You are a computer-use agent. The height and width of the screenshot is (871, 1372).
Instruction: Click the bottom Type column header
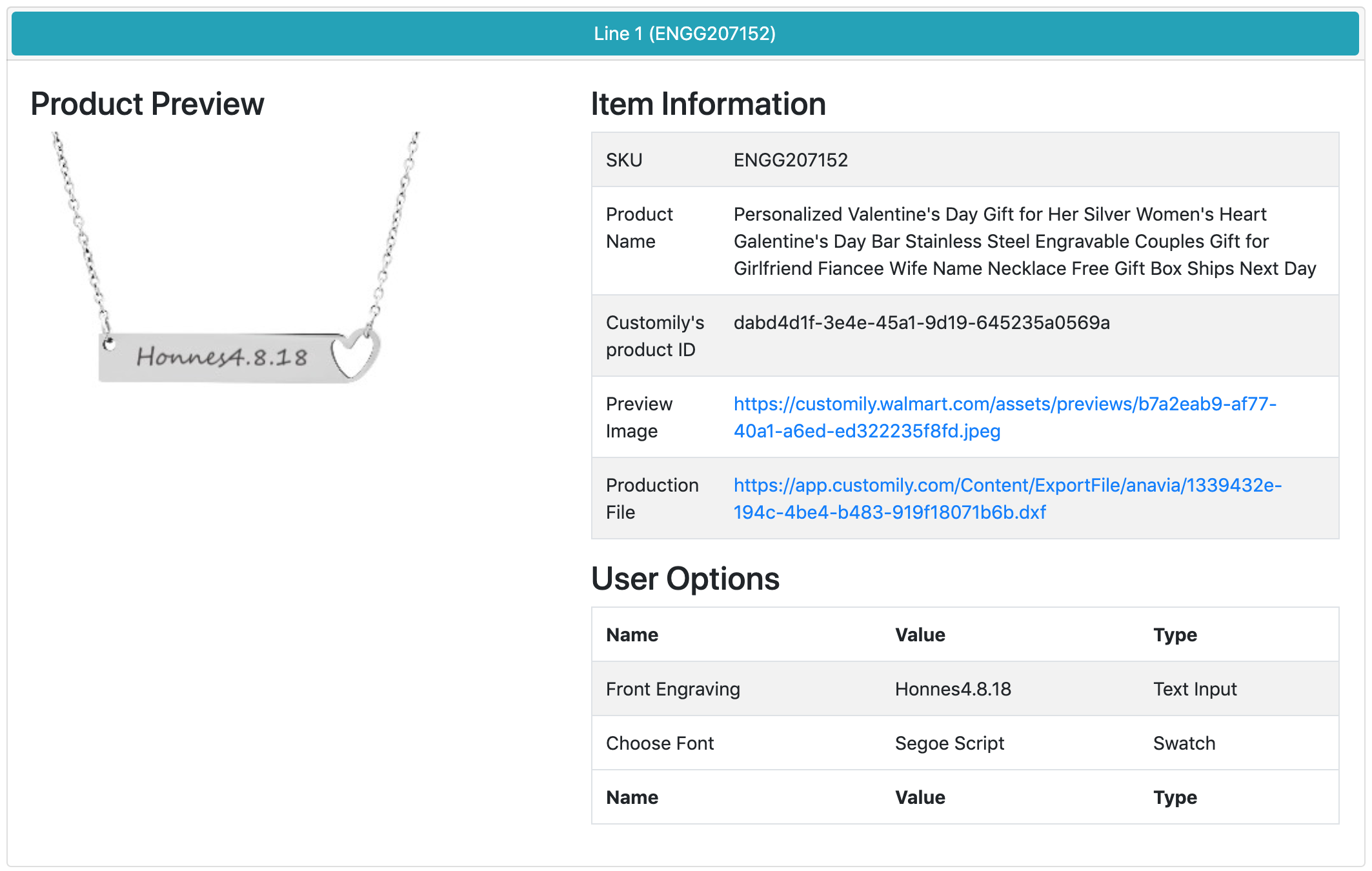click(x=1175, y=797)
